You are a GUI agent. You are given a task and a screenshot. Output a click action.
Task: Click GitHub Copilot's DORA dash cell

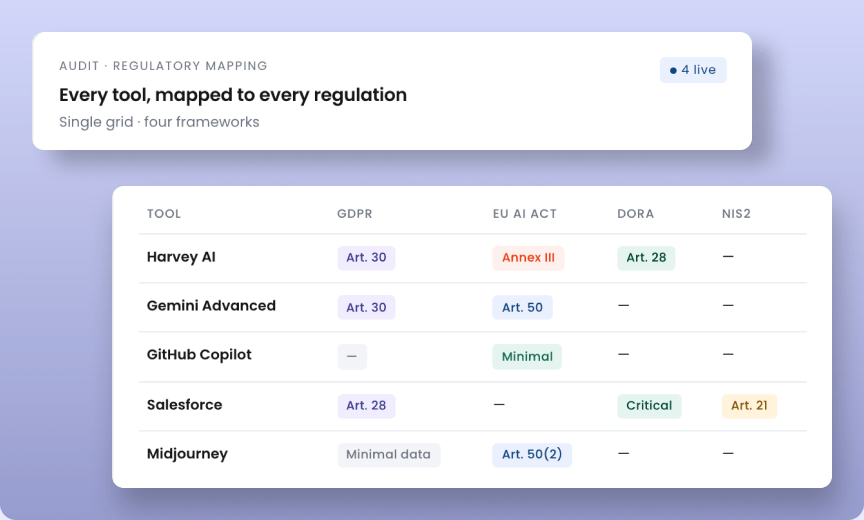tap(623, 355)
